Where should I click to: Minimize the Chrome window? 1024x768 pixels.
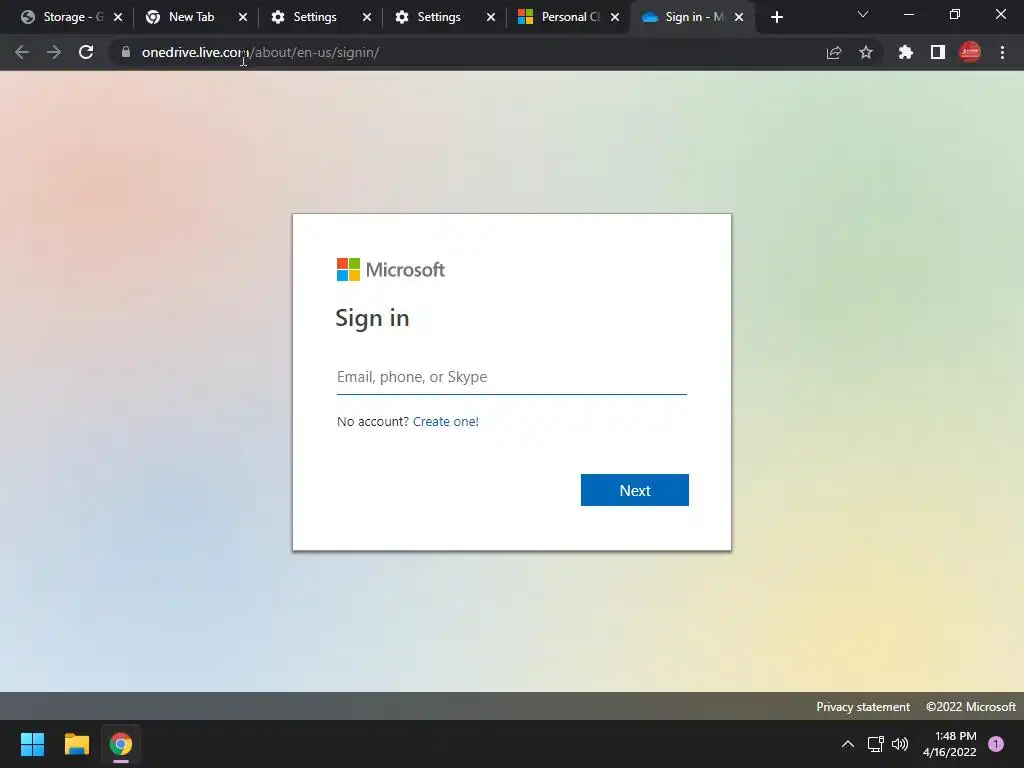point(908,14)
